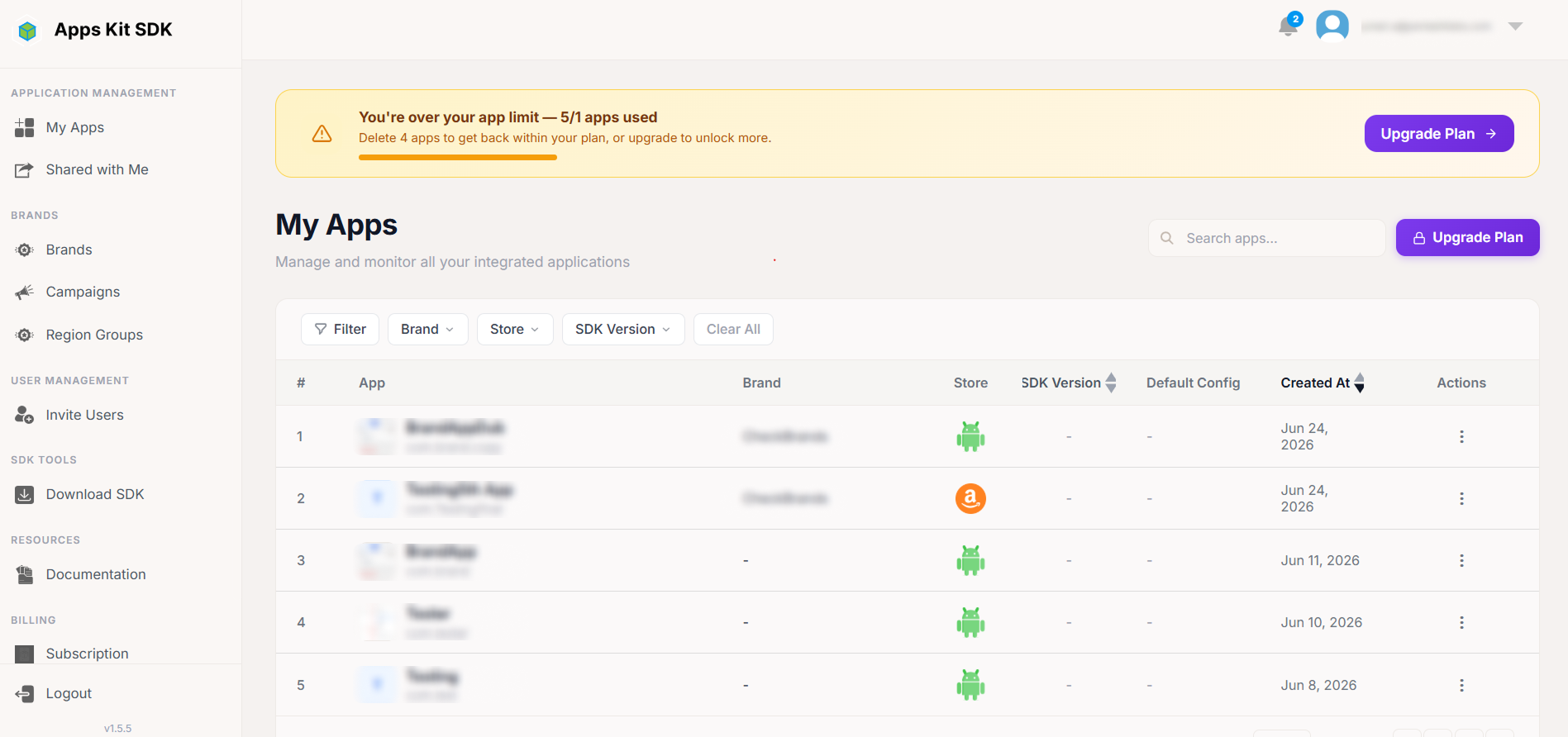Open actions menu for row 2

[x=1461, y=498]
